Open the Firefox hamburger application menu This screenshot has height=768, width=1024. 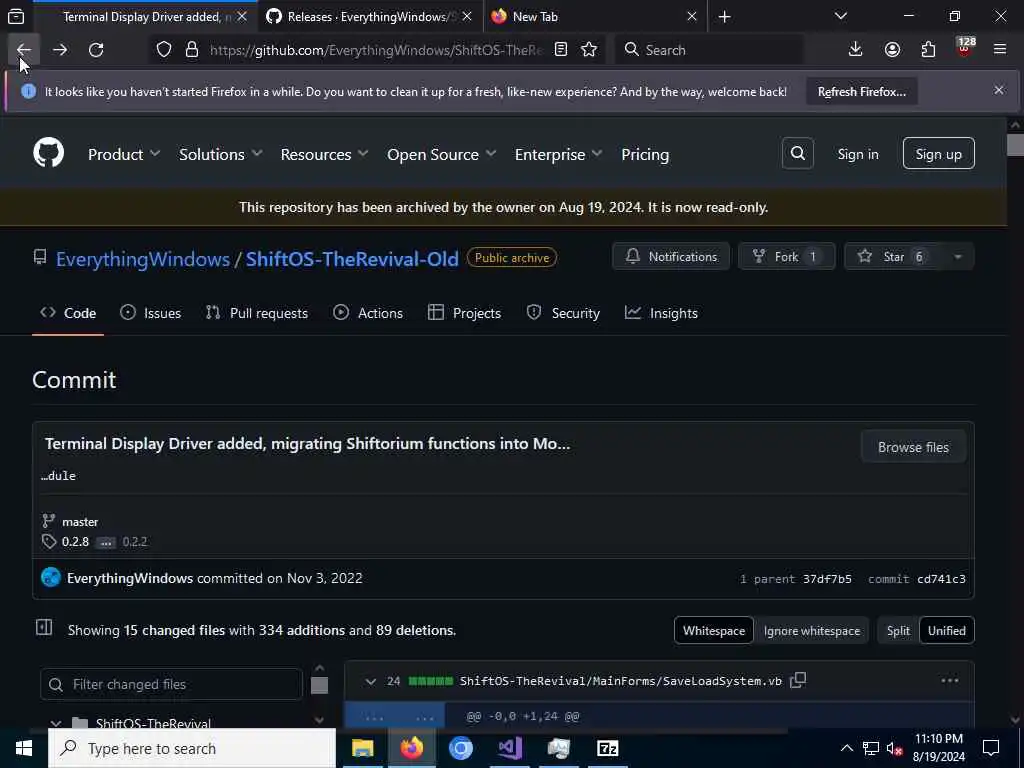1000,50
